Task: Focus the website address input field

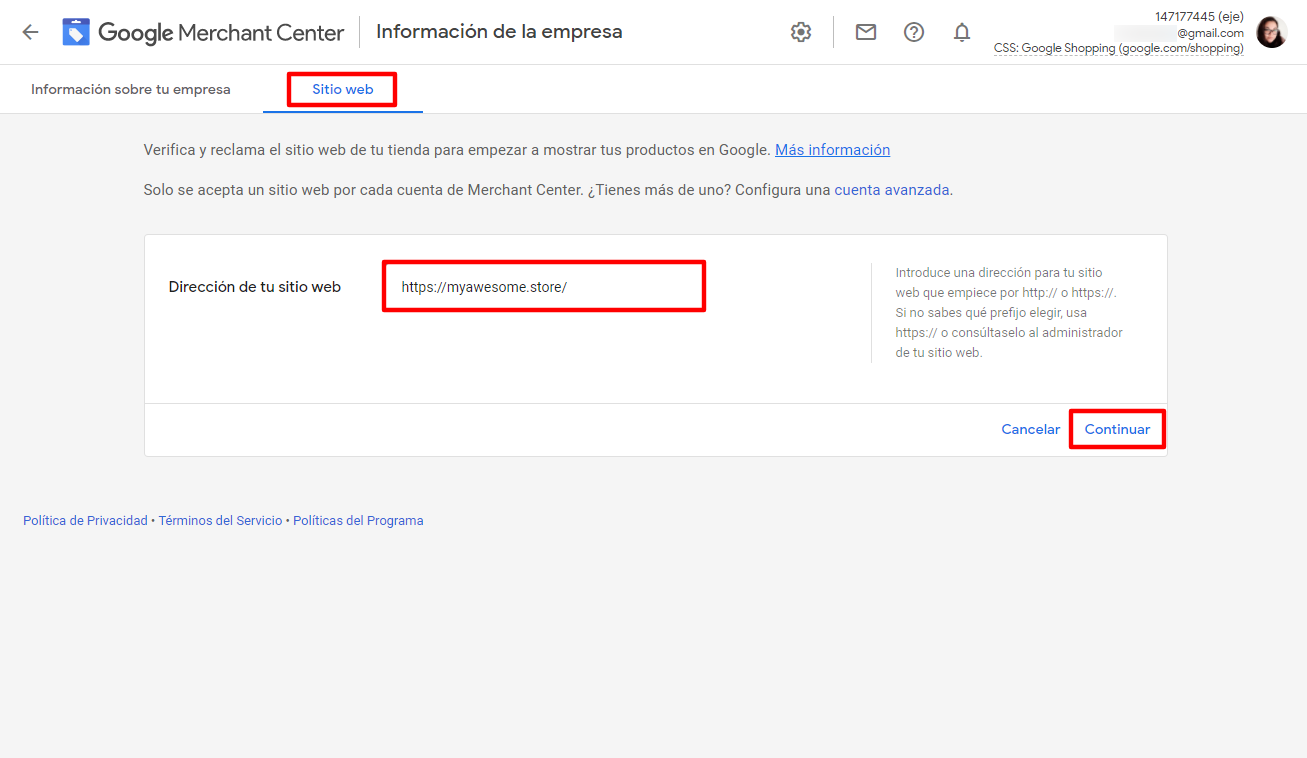Action: coord(544,286)
